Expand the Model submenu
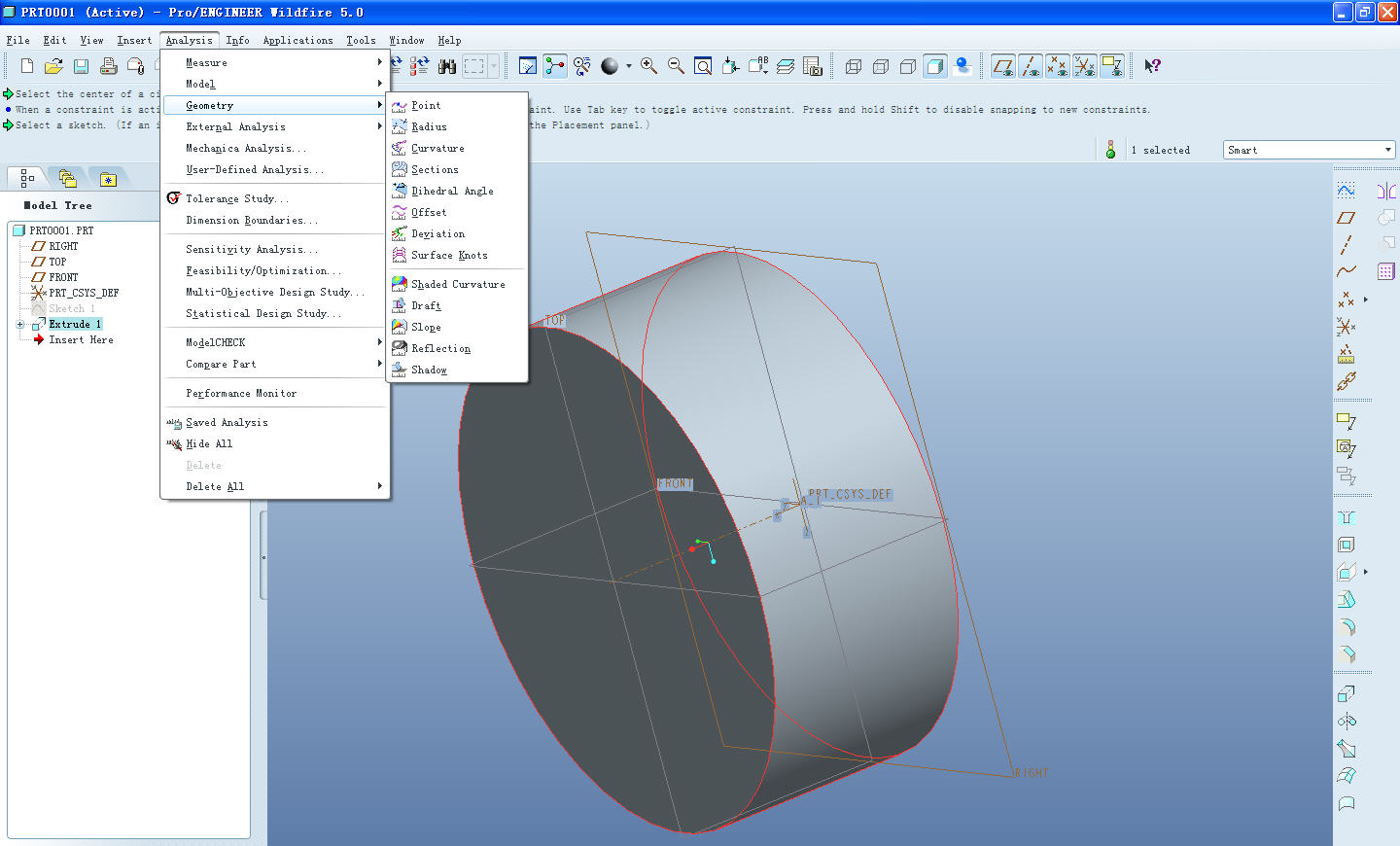The height and width of the screenshot is (846, 1400). (x=276, y=84)
